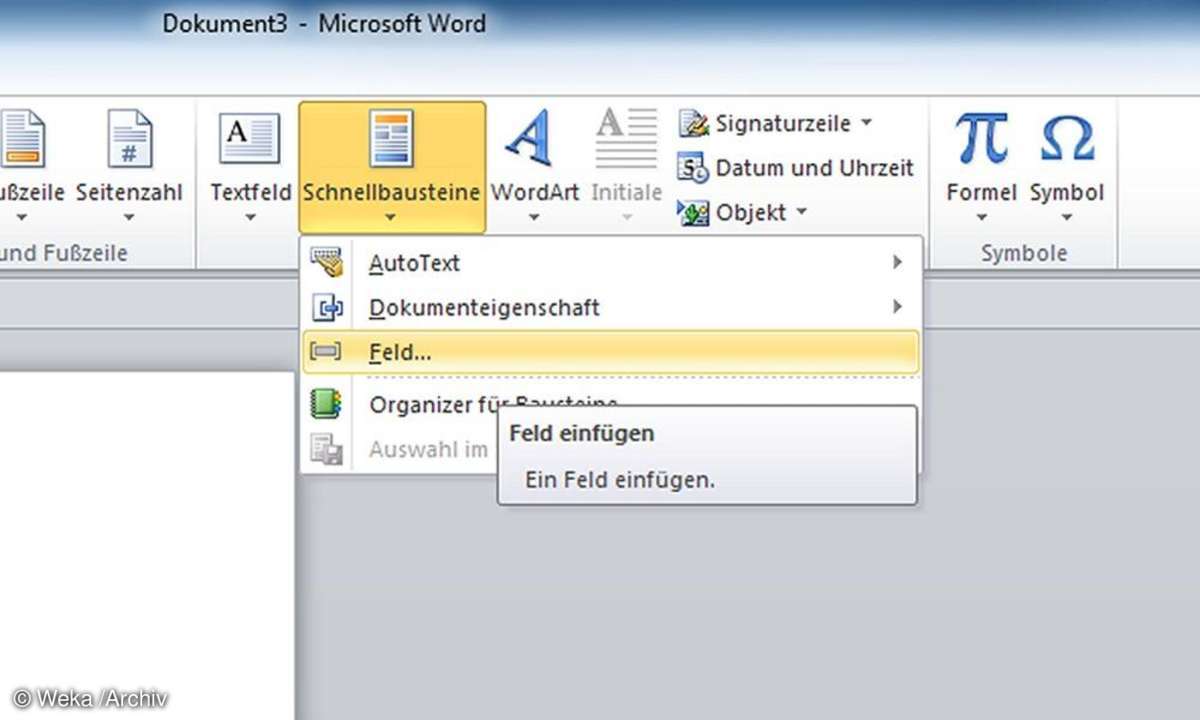Click the Objekt label text
This screenshot has width=1200, height=720.
tap(751, 212)
